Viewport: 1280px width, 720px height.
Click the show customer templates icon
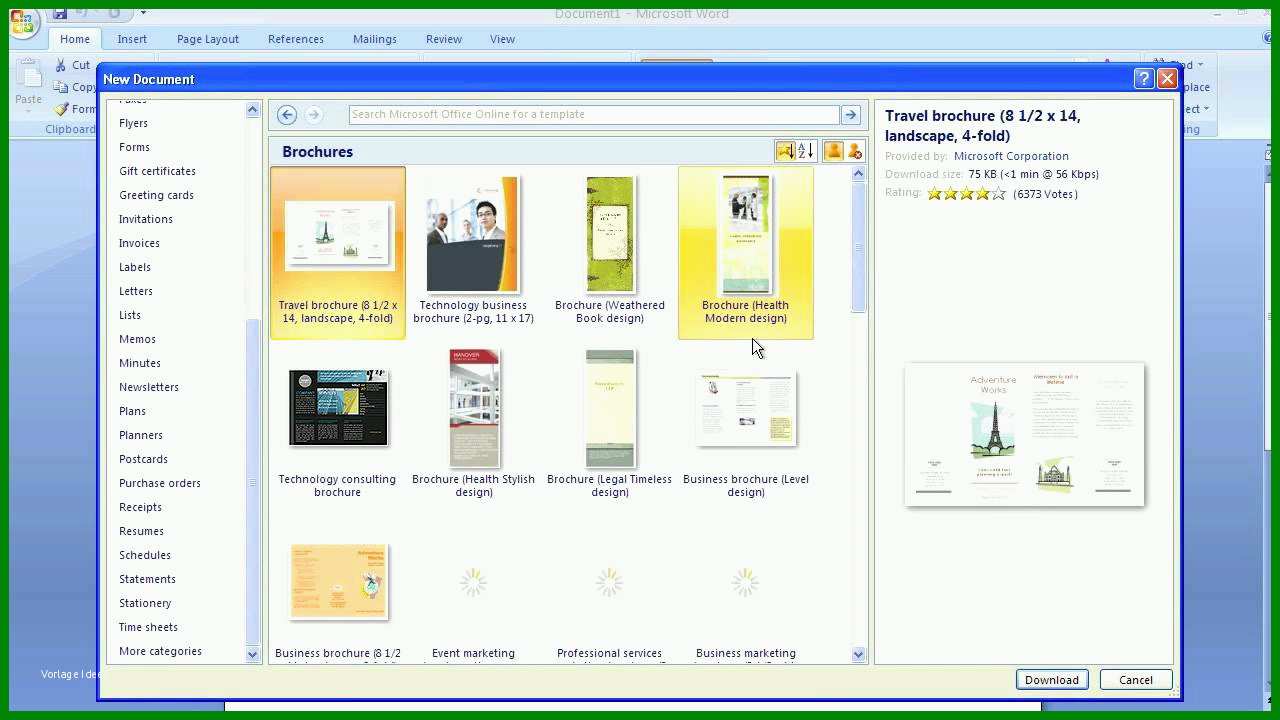833,151
